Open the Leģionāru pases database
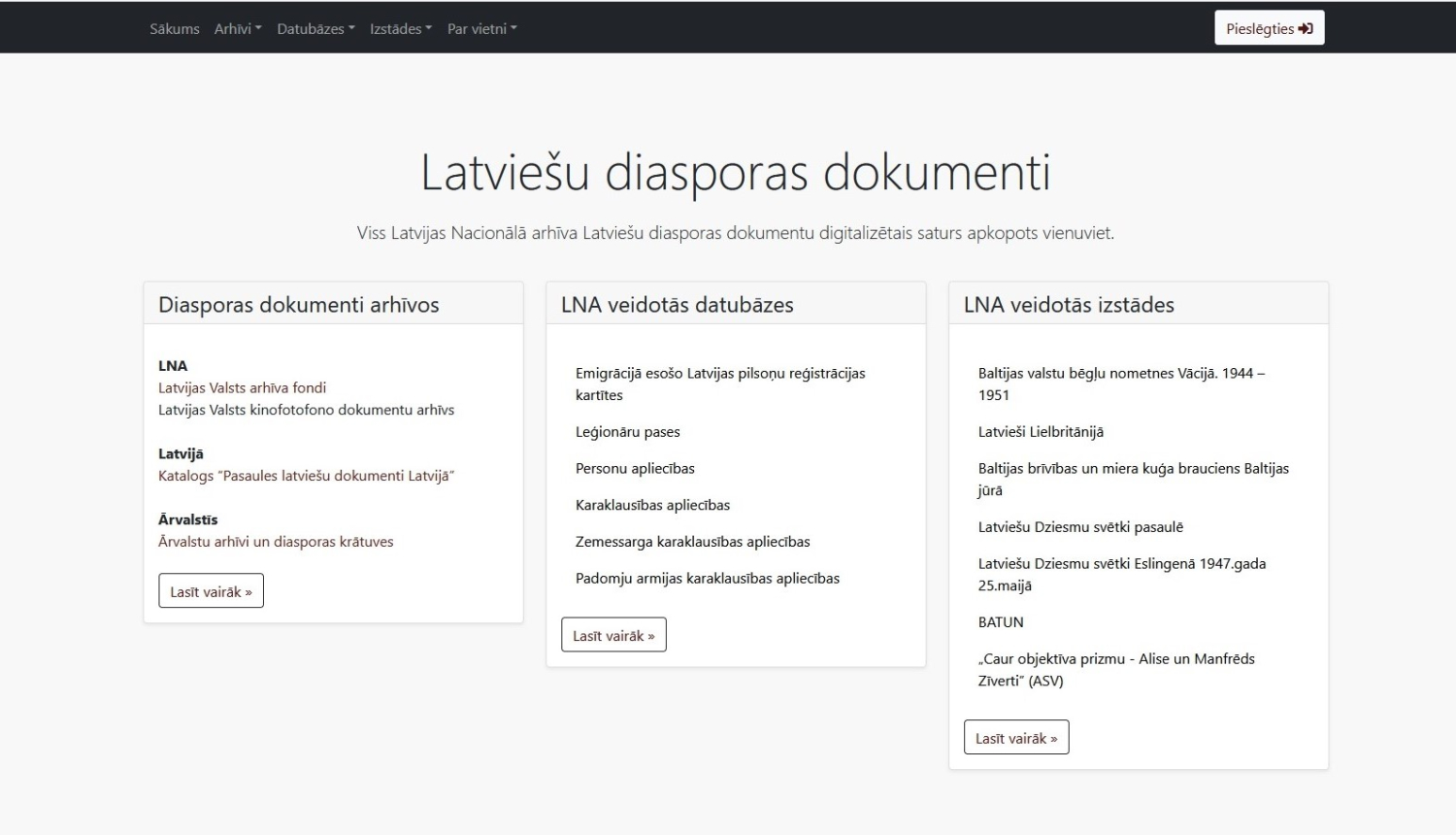 pyautogui.click(x=627, y=432)
